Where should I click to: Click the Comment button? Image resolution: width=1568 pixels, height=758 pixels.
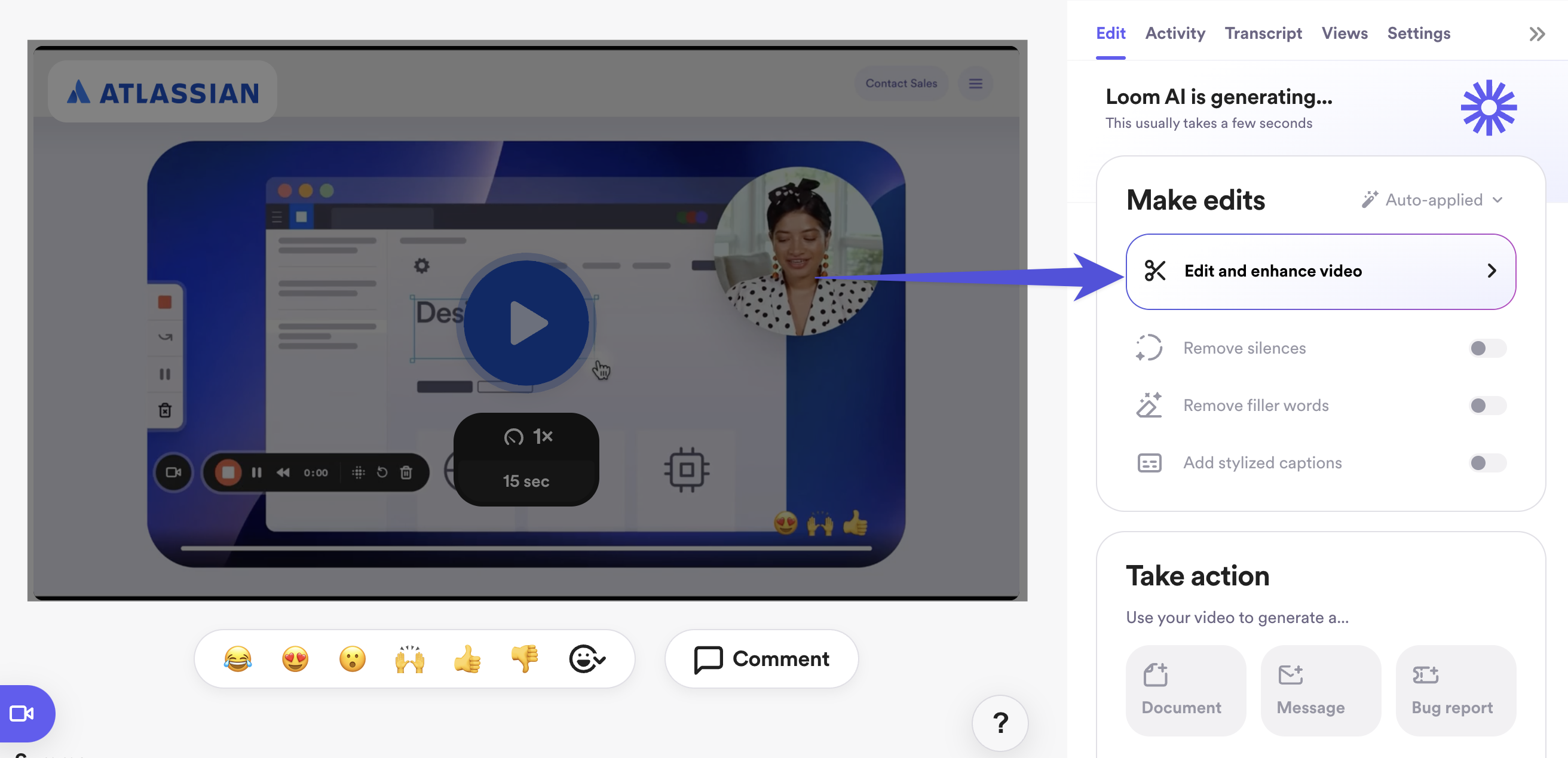click(761, 659)
